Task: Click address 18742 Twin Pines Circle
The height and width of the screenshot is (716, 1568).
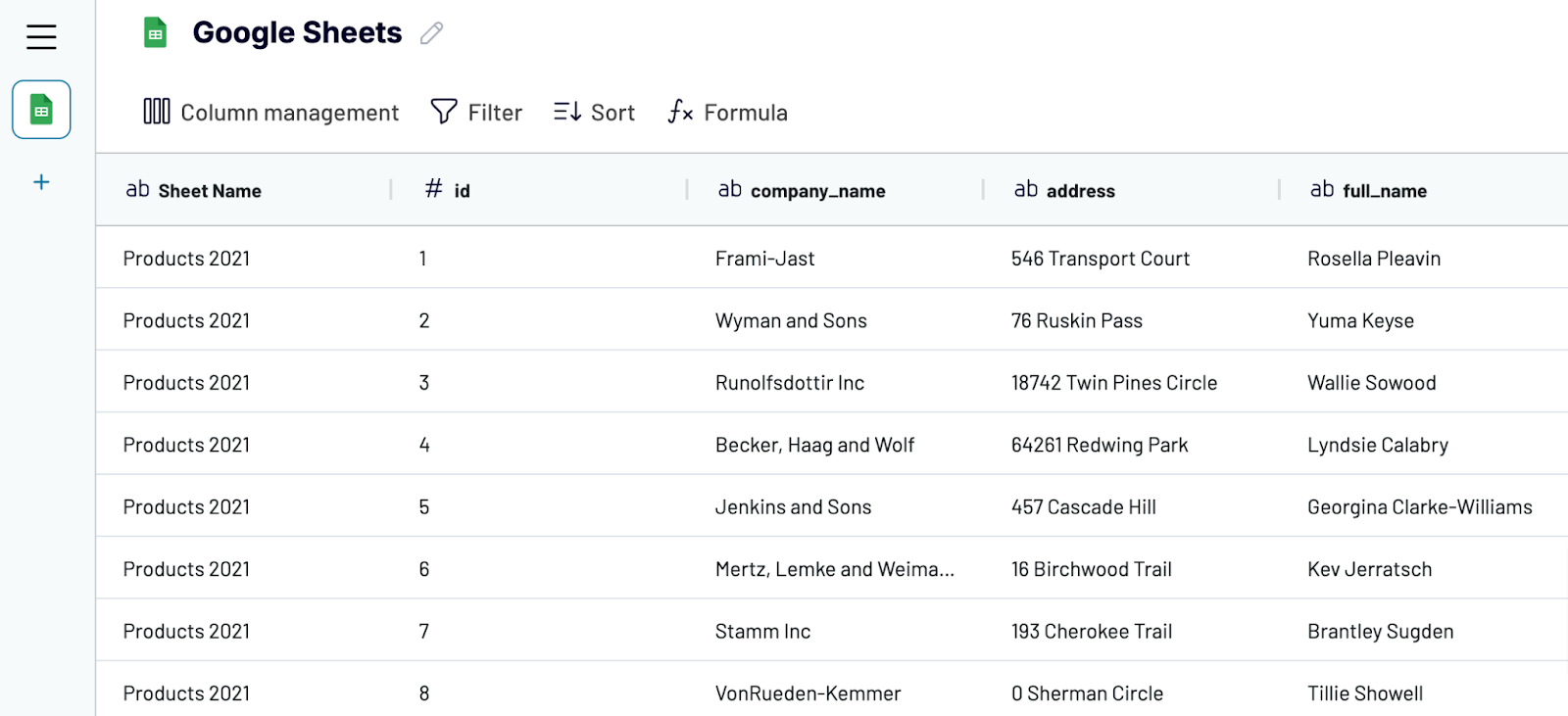Action: tap(1113, 383)
